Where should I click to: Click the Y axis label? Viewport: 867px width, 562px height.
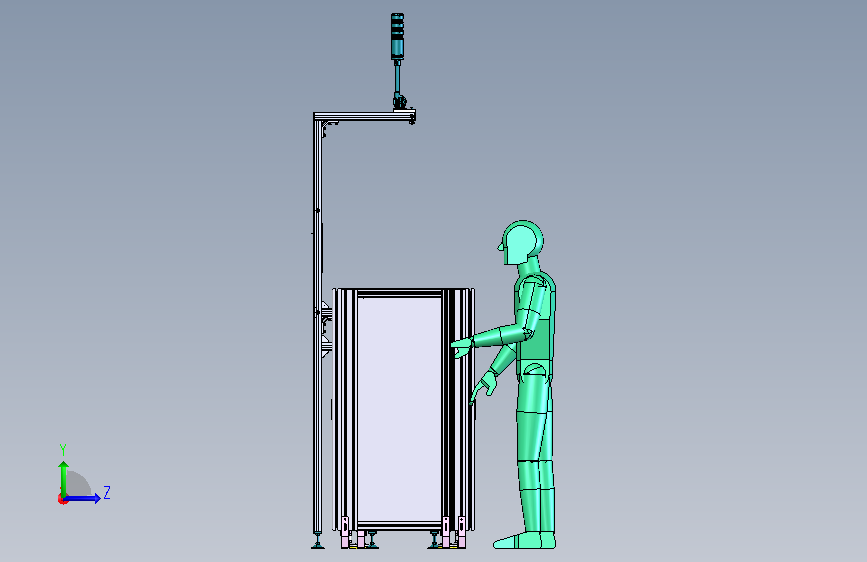(62, 450)
